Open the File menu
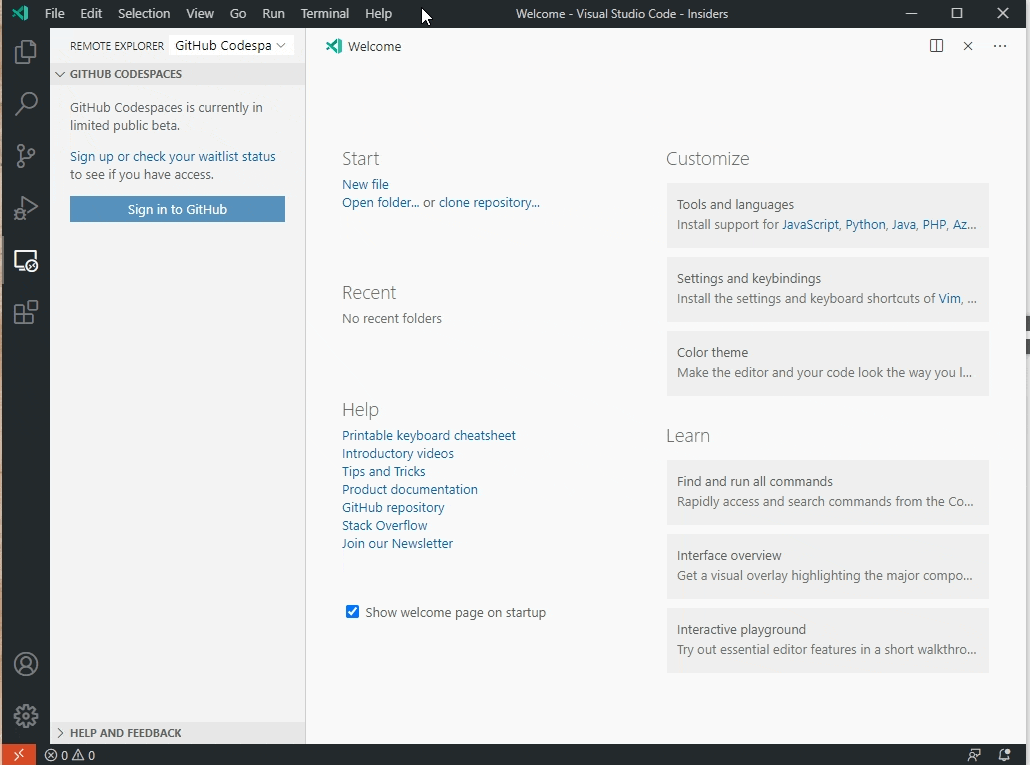This screenshot has height=765, width=1030. (55, 13)
